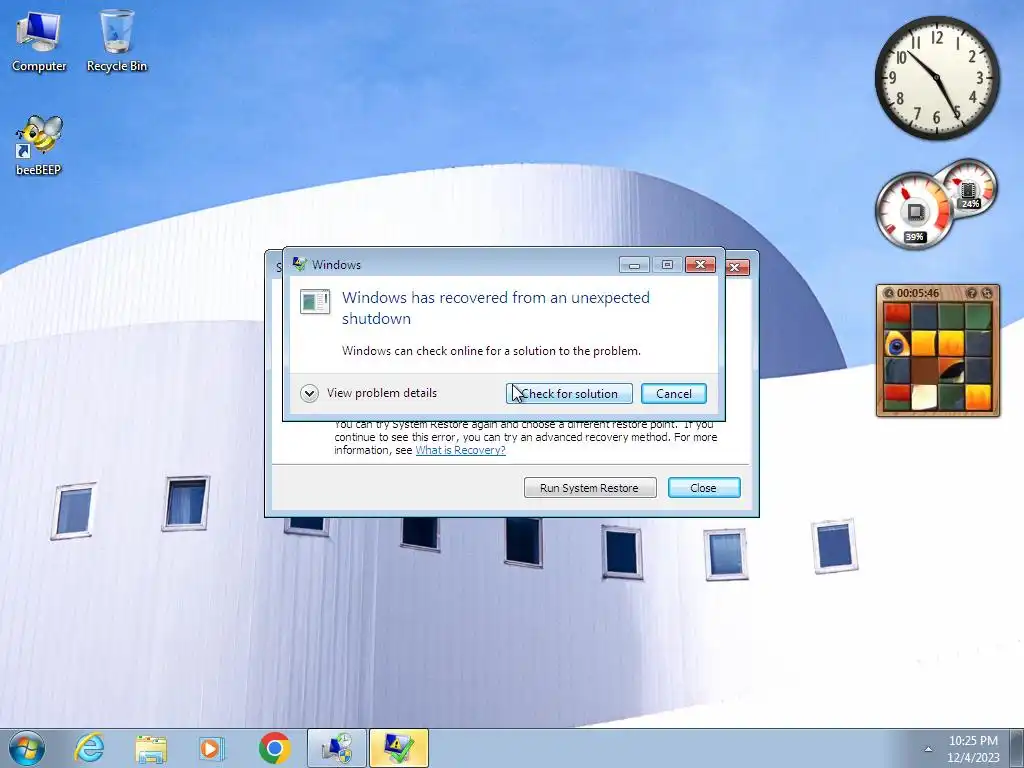Open the Computer desktop icon
Viewport: 1024px width, 768px height.
click(39, 41)
